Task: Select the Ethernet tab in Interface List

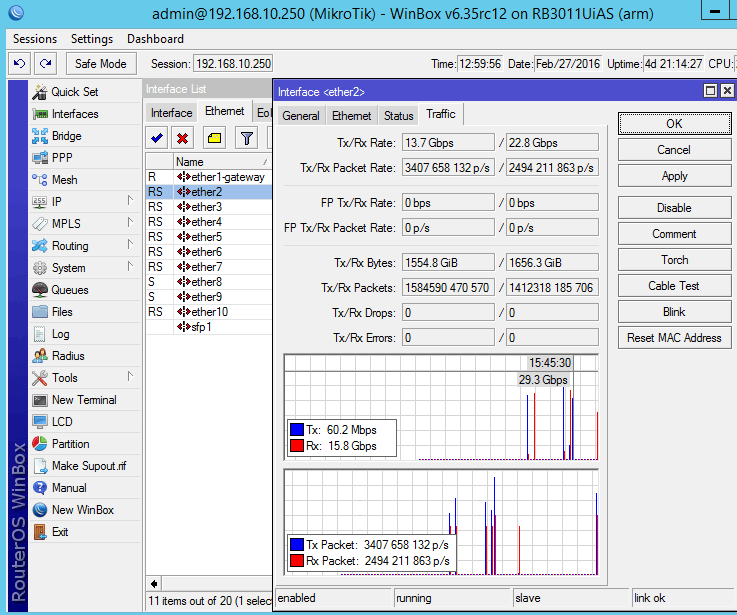Action: (225, 111)
